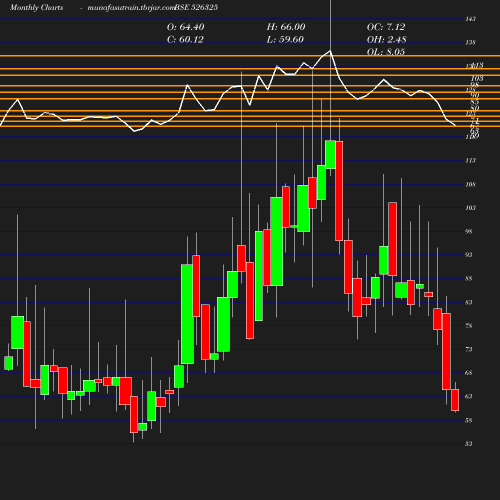Click the 143 price axis label

470,19
